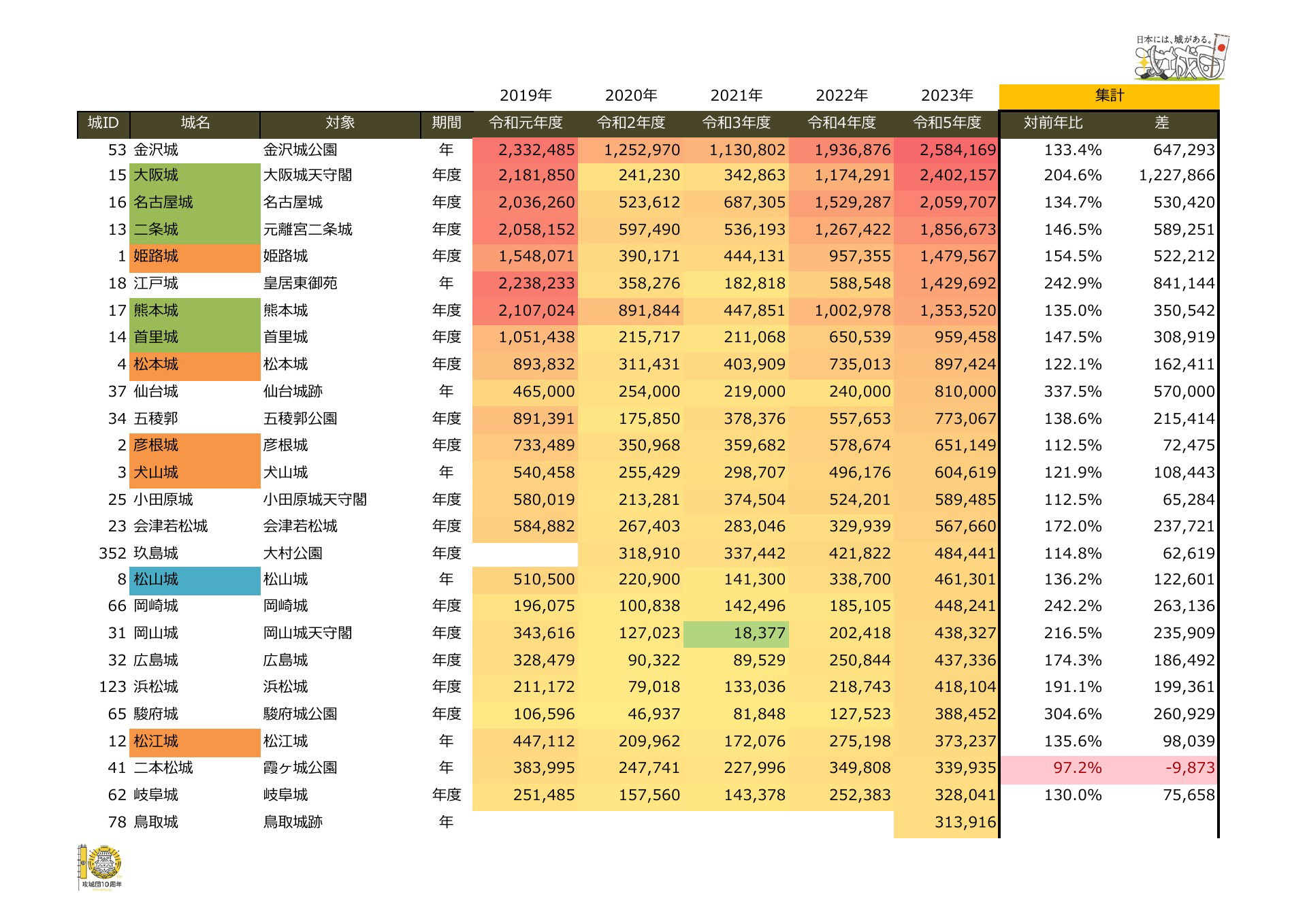Select the orange 松江城 name cell
Image resolution: width=1307 pixels, height=924 pixels.
(x=195, y=742)
